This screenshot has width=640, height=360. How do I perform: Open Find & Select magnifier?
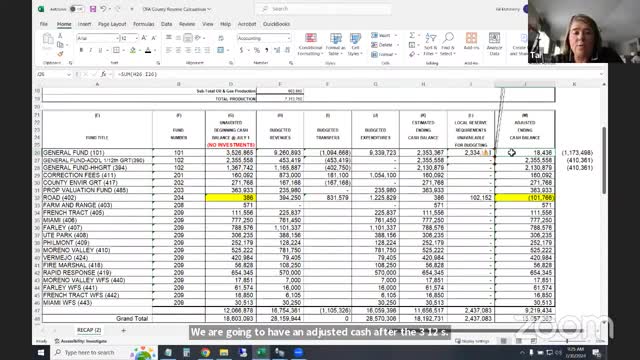point(448,44)
